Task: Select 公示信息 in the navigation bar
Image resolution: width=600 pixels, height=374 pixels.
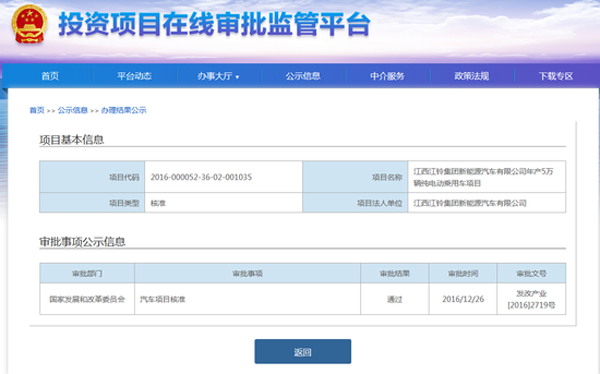Action: coord(303,76)
